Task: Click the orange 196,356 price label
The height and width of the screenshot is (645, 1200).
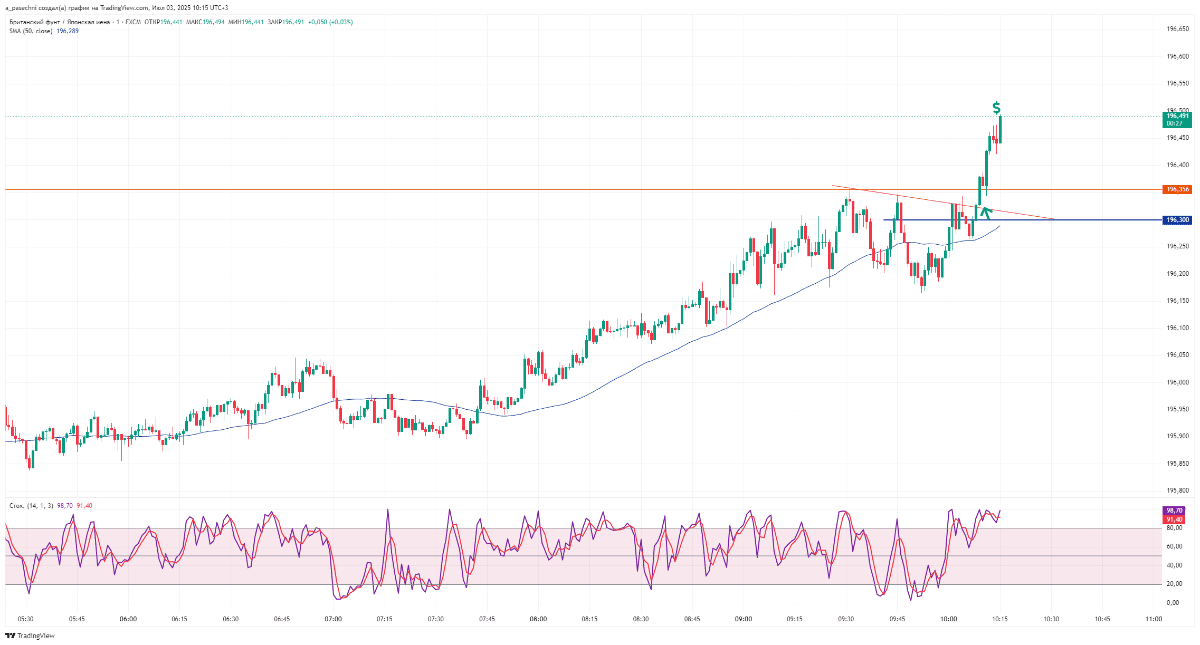Action: click(1176, 189)
